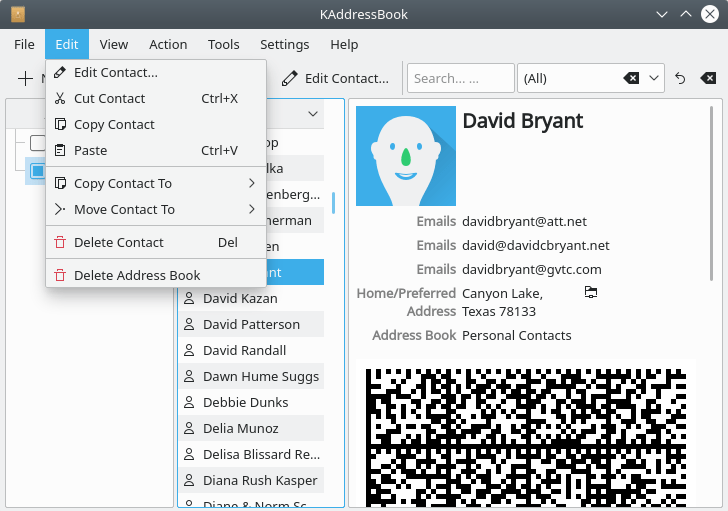Select Debbie Dunks in the contact list
Image resolution: width=728 pixels, height=511 pixels.
245,402
